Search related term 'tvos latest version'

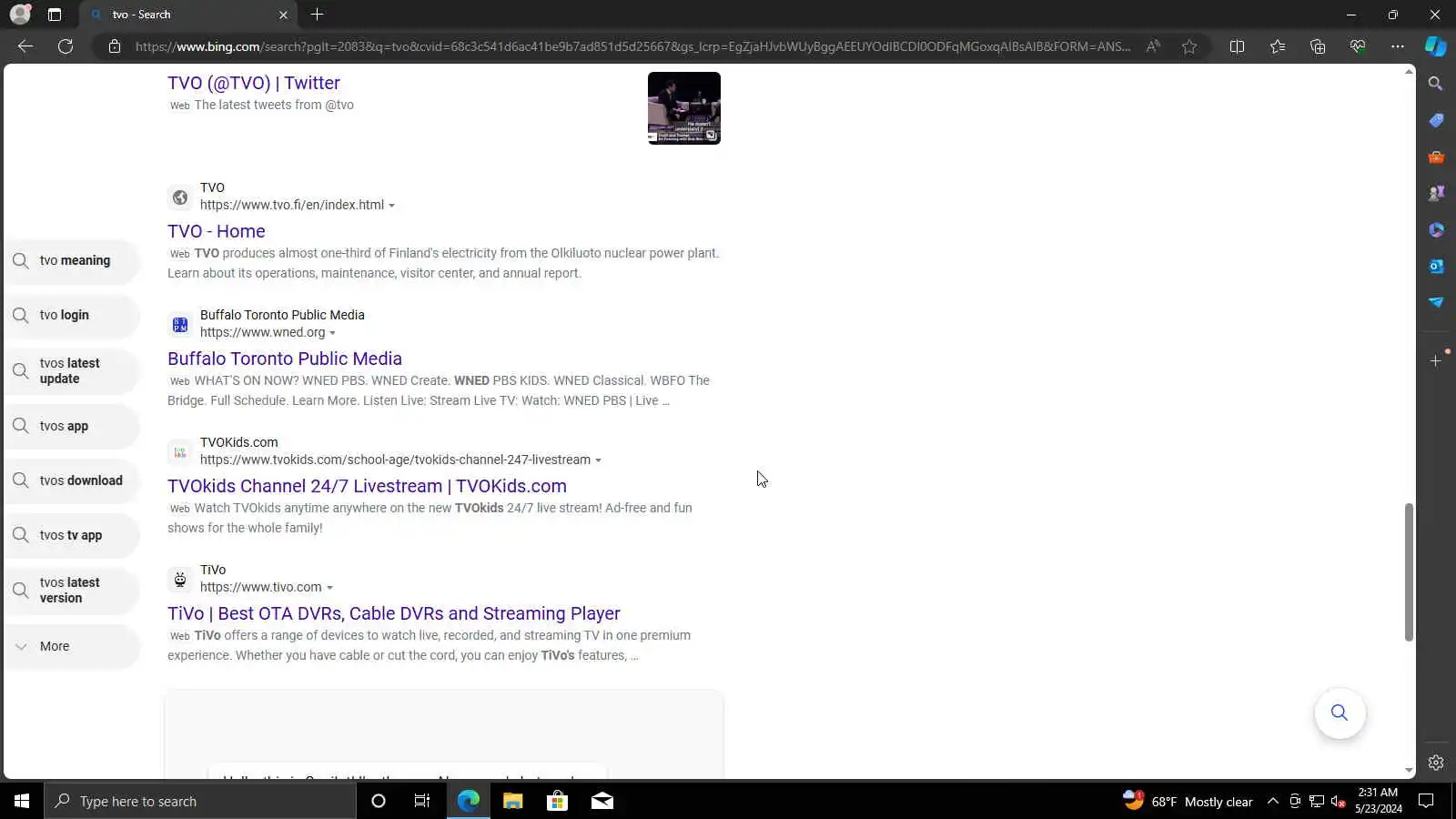72,590
